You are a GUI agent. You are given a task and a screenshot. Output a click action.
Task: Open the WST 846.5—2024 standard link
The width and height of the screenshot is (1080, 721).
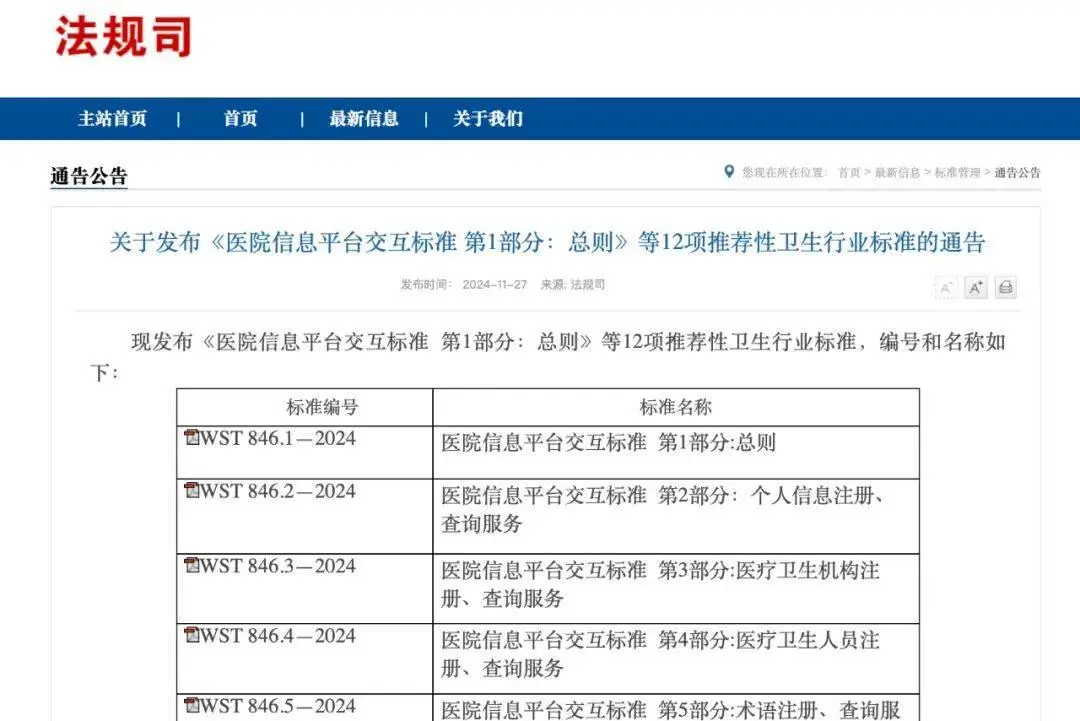(278, 706)
